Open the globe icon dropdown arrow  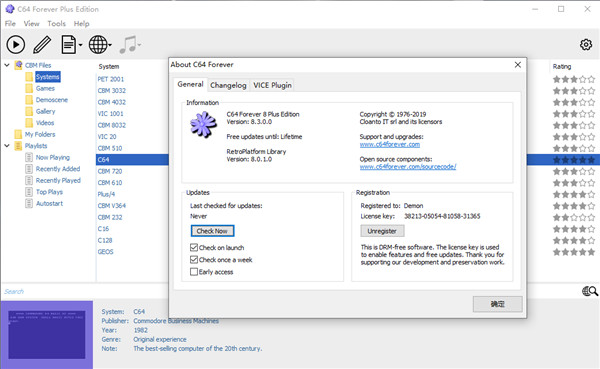click(x=110, y=45)
